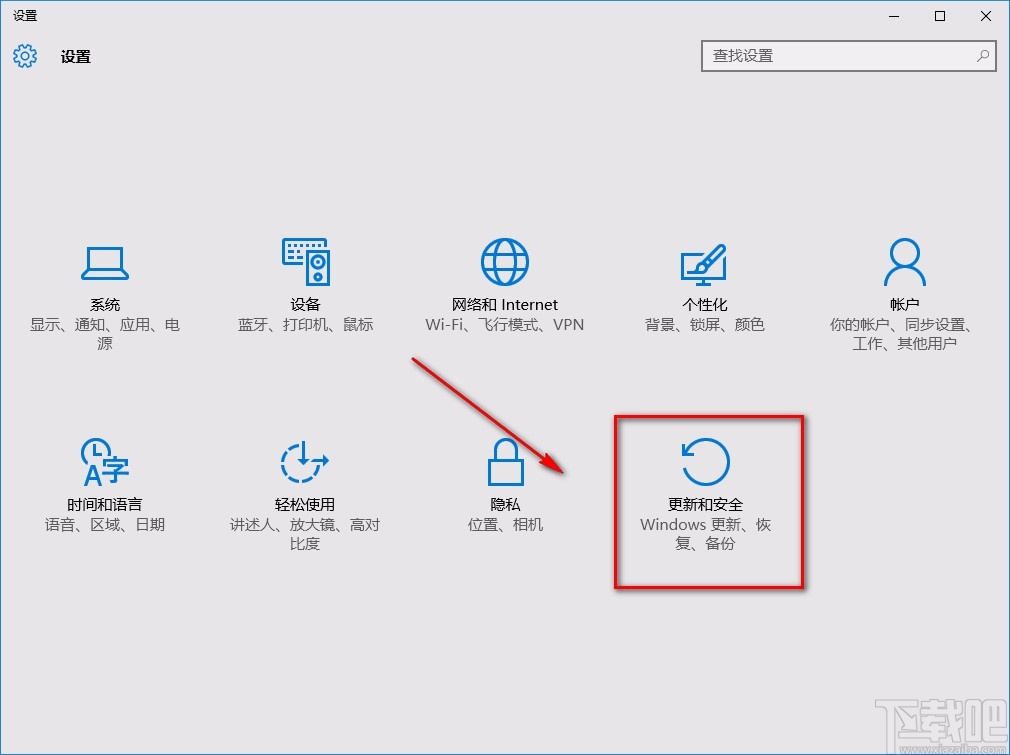Viewport: 1010px width, 755px height.
Task: Open the 网络和 Internet globe icon
Action: tap(504, 260)
